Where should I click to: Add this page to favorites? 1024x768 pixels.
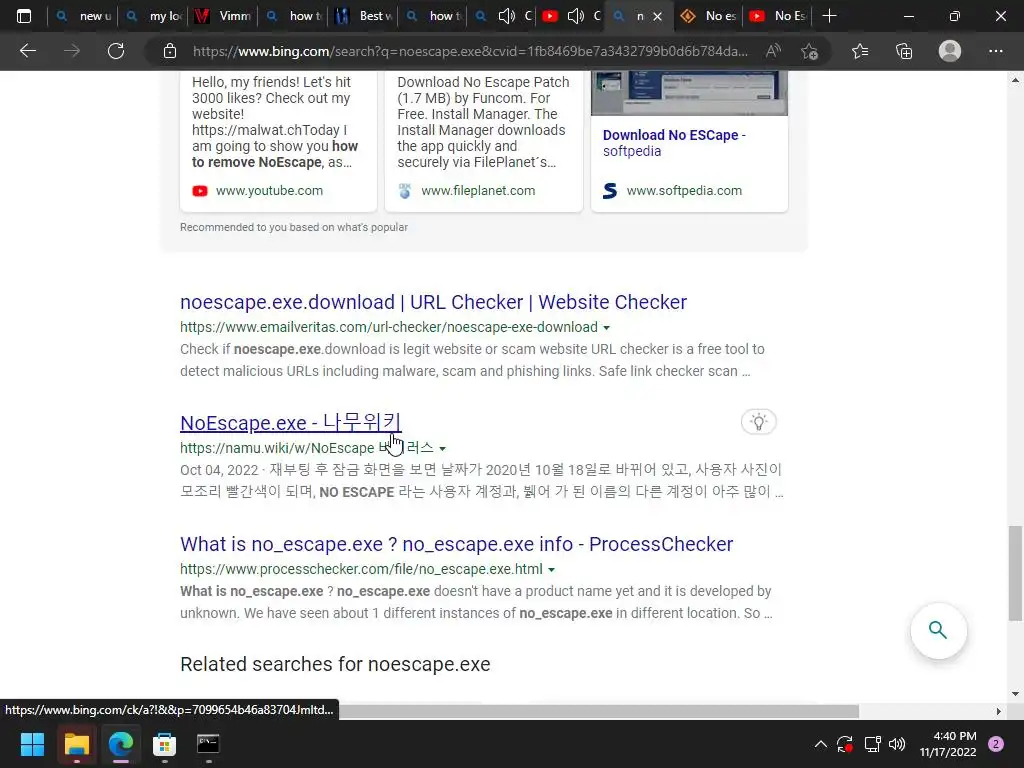pos(809,51)
